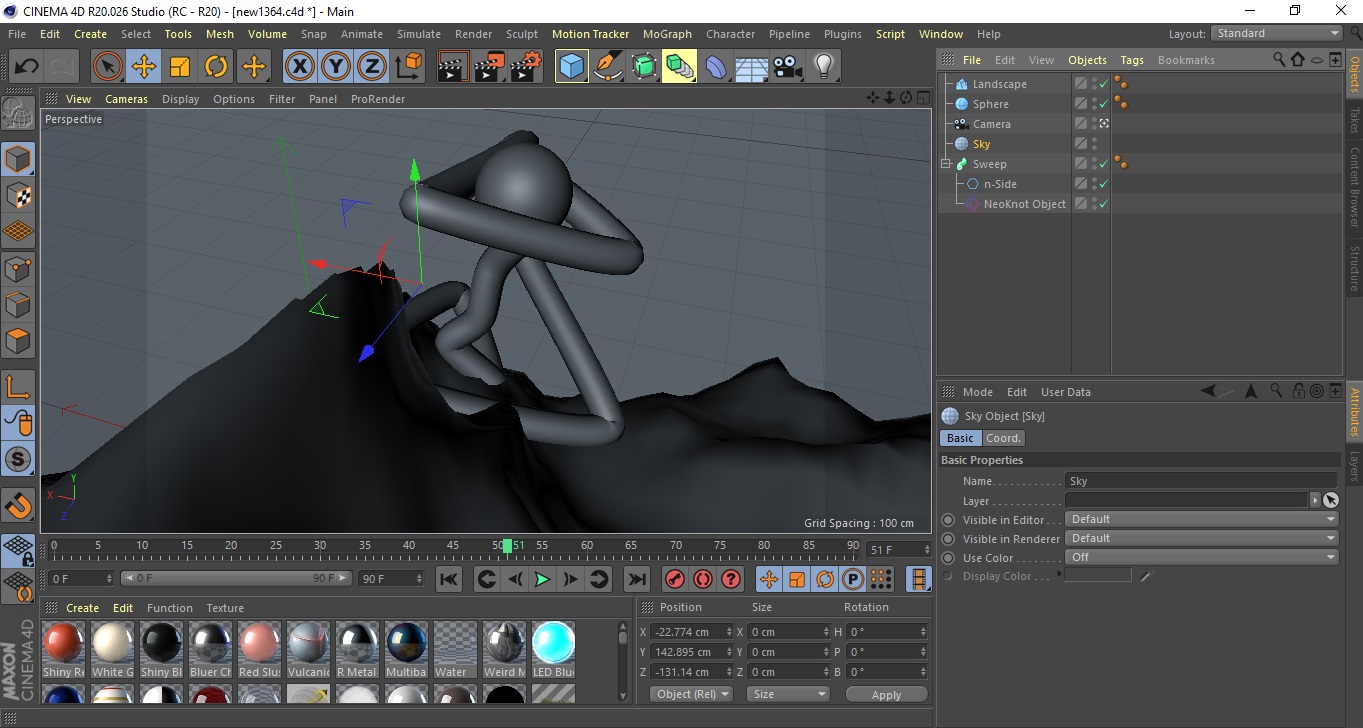Toggle Z axis lock

(371, 67)
